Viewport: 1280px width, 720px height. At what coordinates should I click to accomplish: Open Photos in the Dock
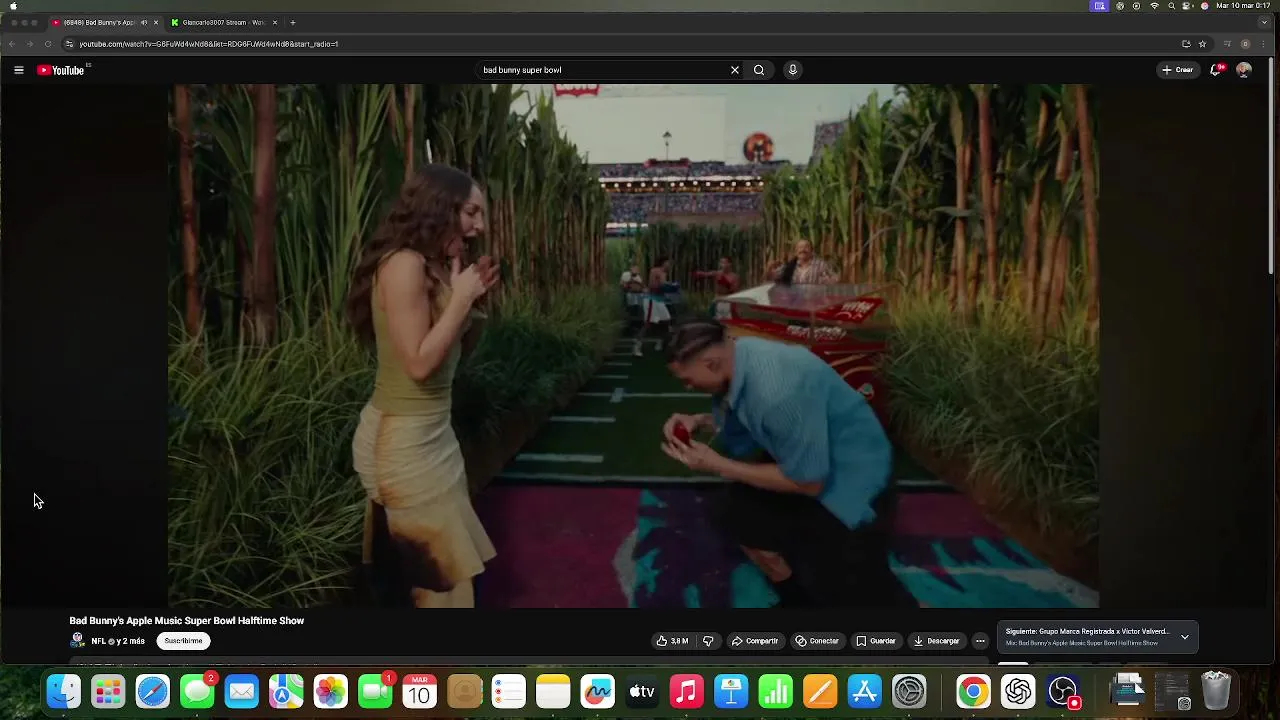[x=330, y=692]
